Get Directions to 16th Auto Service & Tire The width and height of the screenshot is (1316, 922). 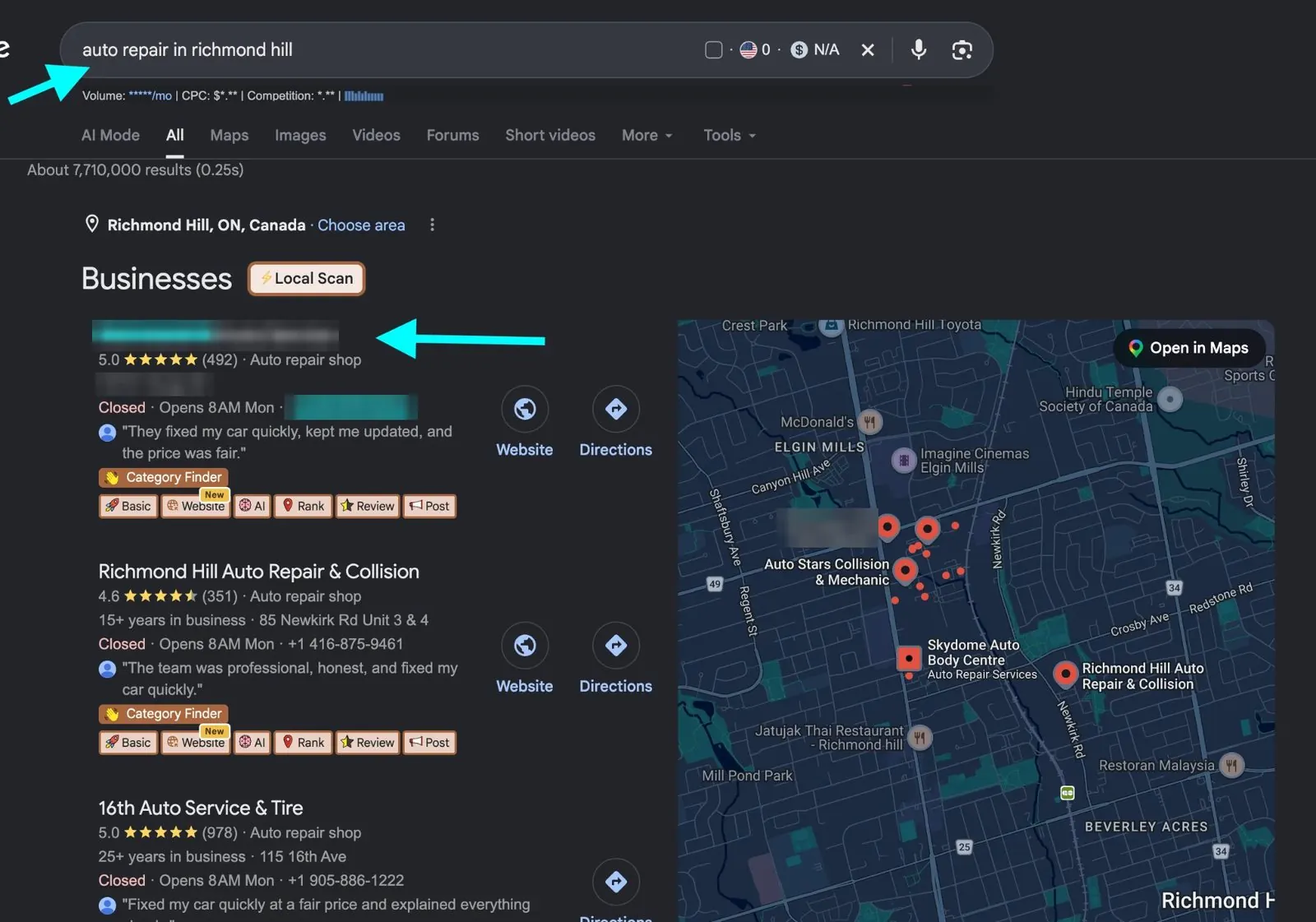click(x=616, y=882)
